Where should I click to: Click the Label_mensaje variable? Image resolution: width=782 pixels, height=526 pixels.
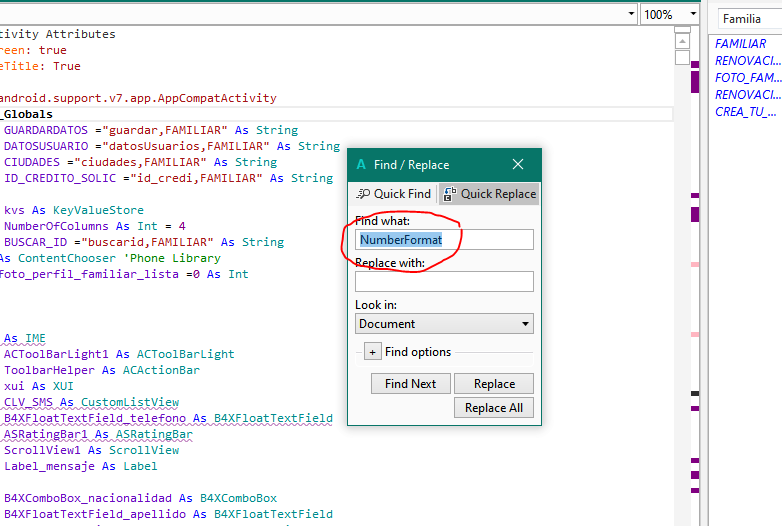[49, 466]
